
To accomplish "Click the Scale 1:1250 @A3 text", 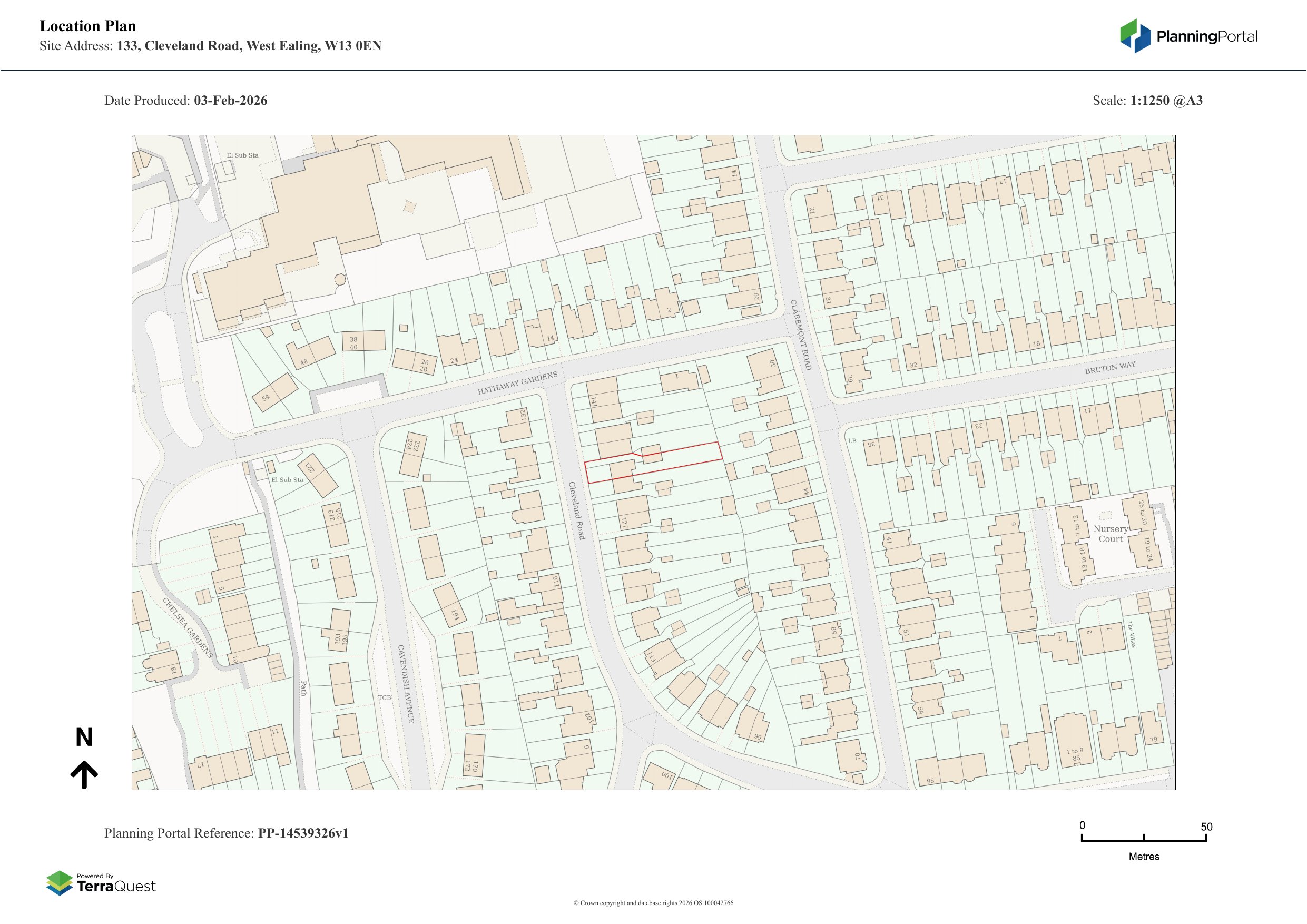I will coord(1147,100).
